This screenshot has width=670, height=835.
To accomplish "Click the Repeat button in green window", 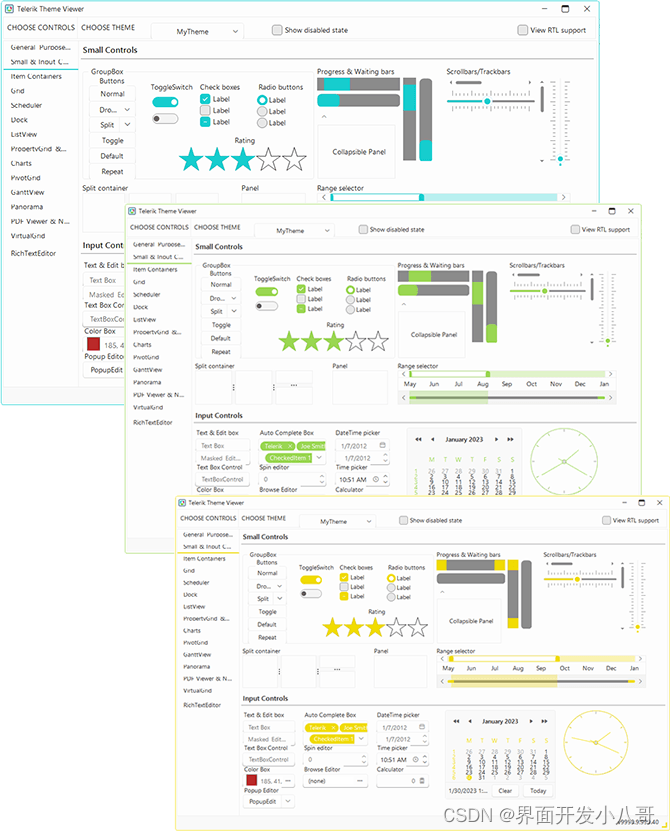I will click(x=221, y=351).
